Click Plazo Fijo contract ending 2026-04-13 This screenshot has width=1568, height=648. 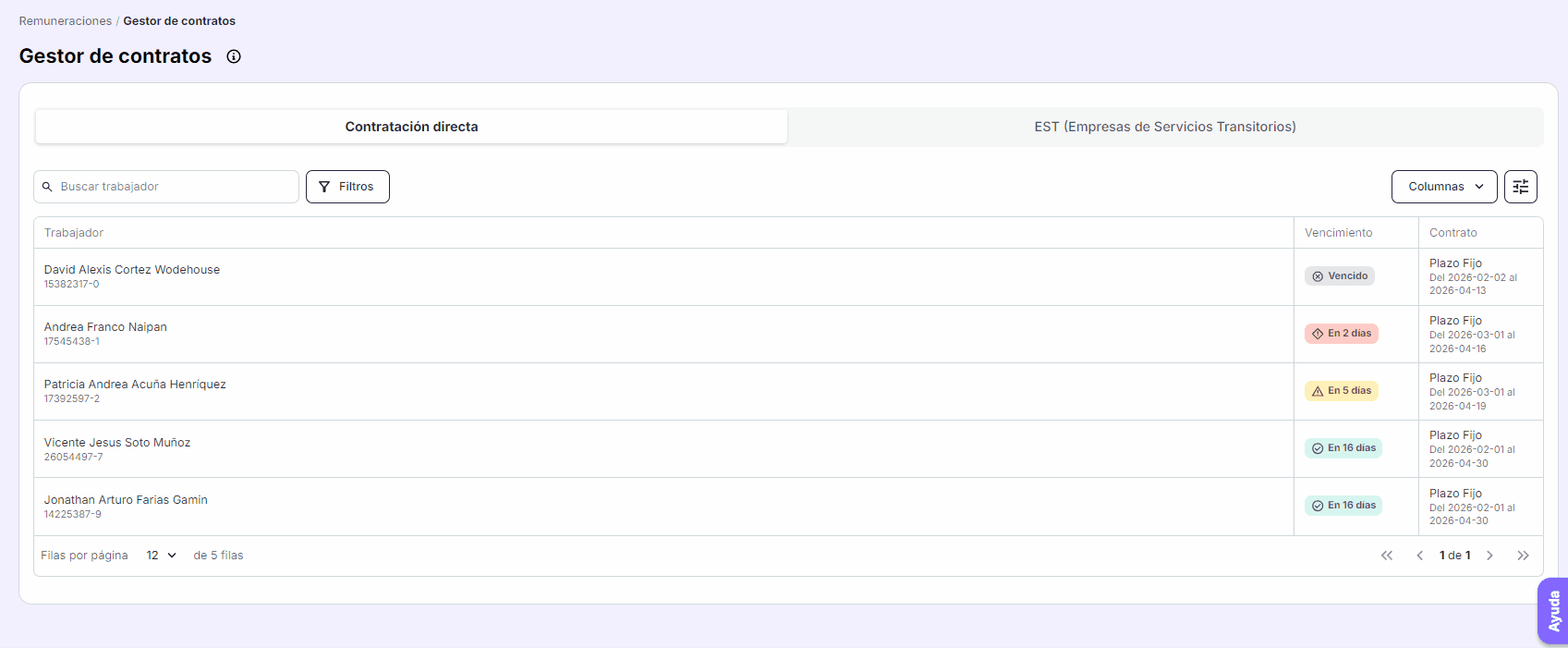[x=1481, y=277]
